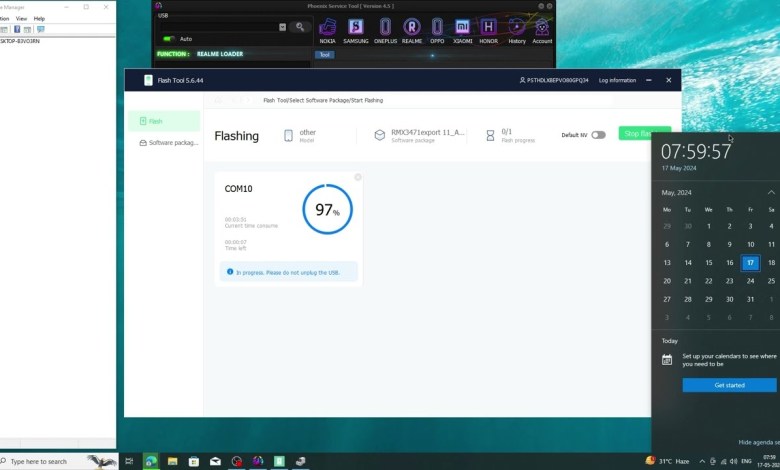The width and height of the screenshot is (780, 470).
Task: Click the software package box icon
Action: click(x=380, y=135)
